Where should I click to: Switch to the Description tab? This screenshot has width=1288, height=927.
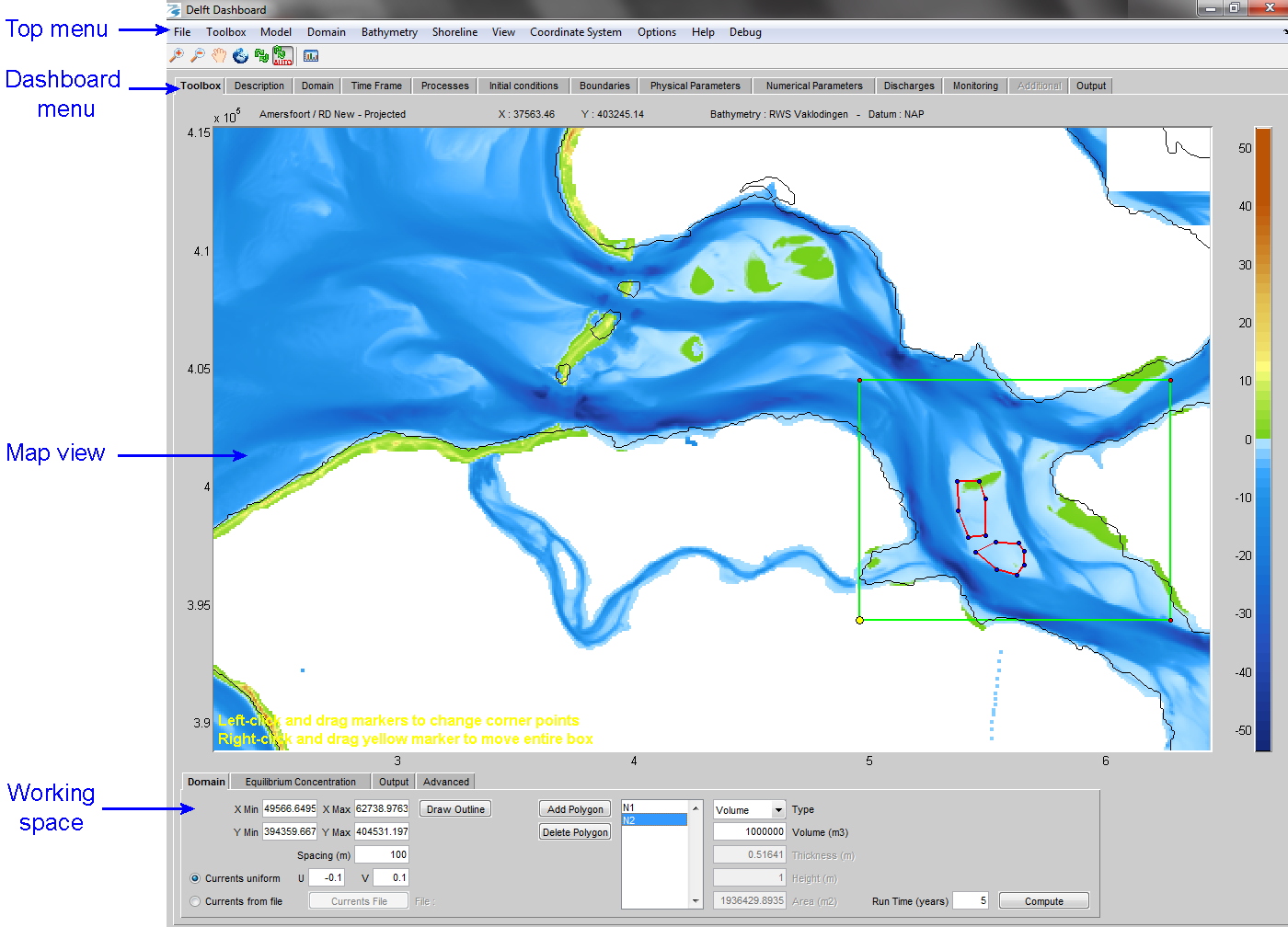click(x=259, y=86)
